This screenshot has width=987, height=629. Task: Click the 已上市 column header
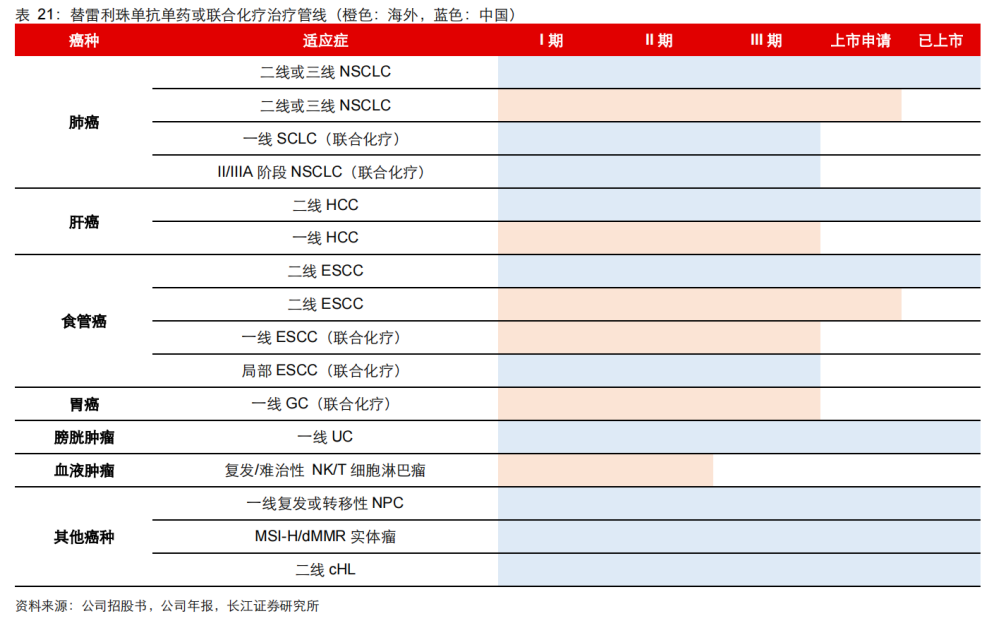940,41
